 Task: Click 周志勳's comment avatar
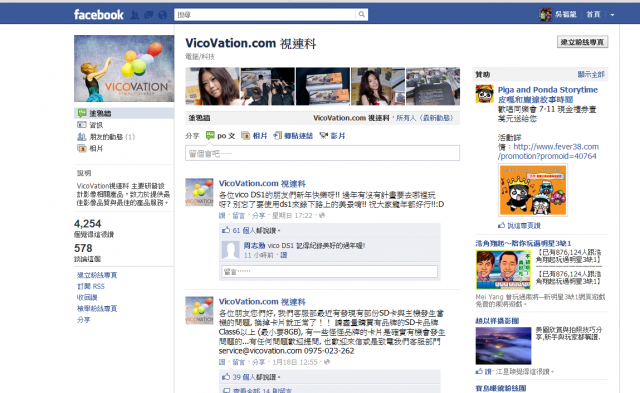pos(231,250)
